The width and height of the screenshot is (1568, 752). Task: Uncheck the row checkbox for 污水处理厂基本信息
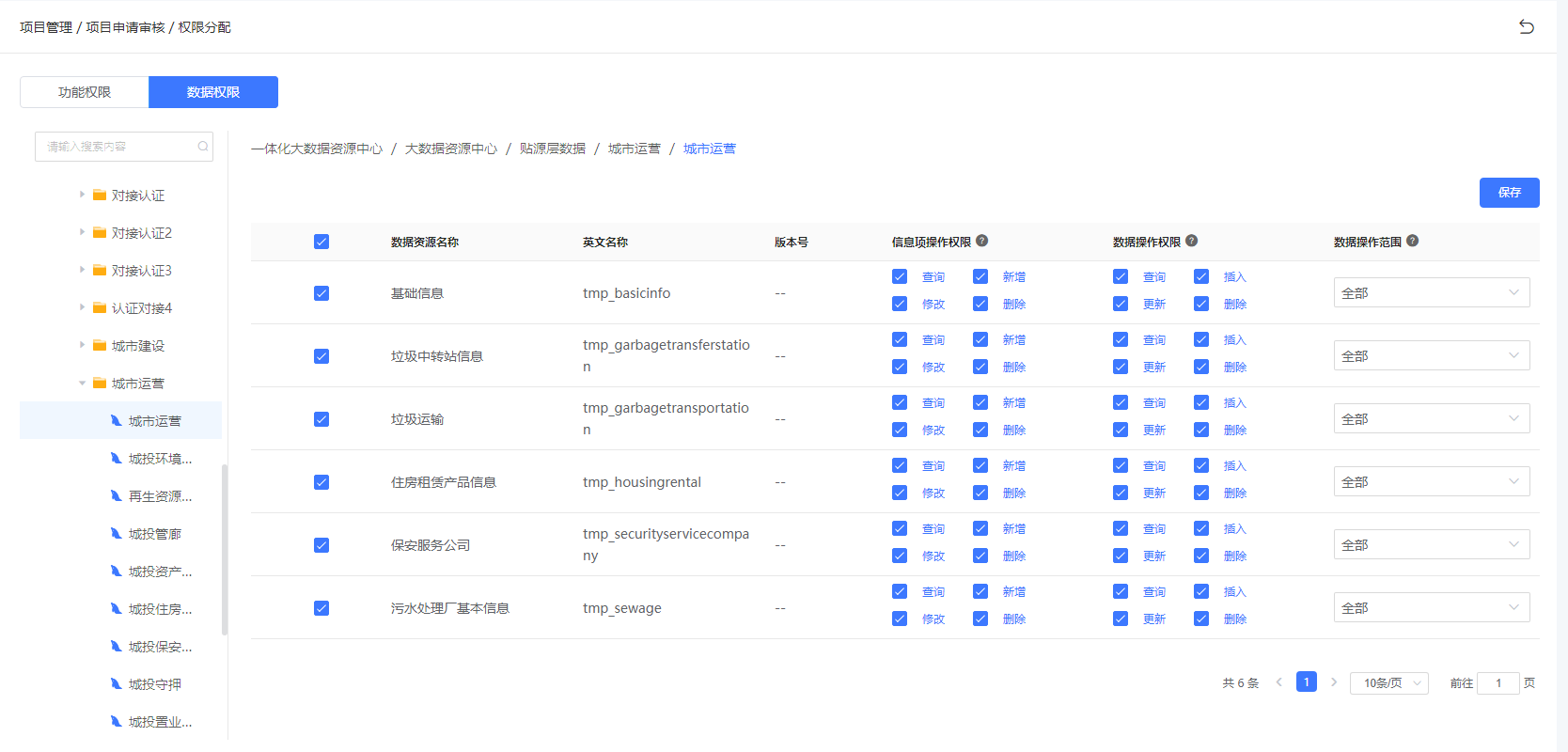pyautogui.click(x=321, y=608)
